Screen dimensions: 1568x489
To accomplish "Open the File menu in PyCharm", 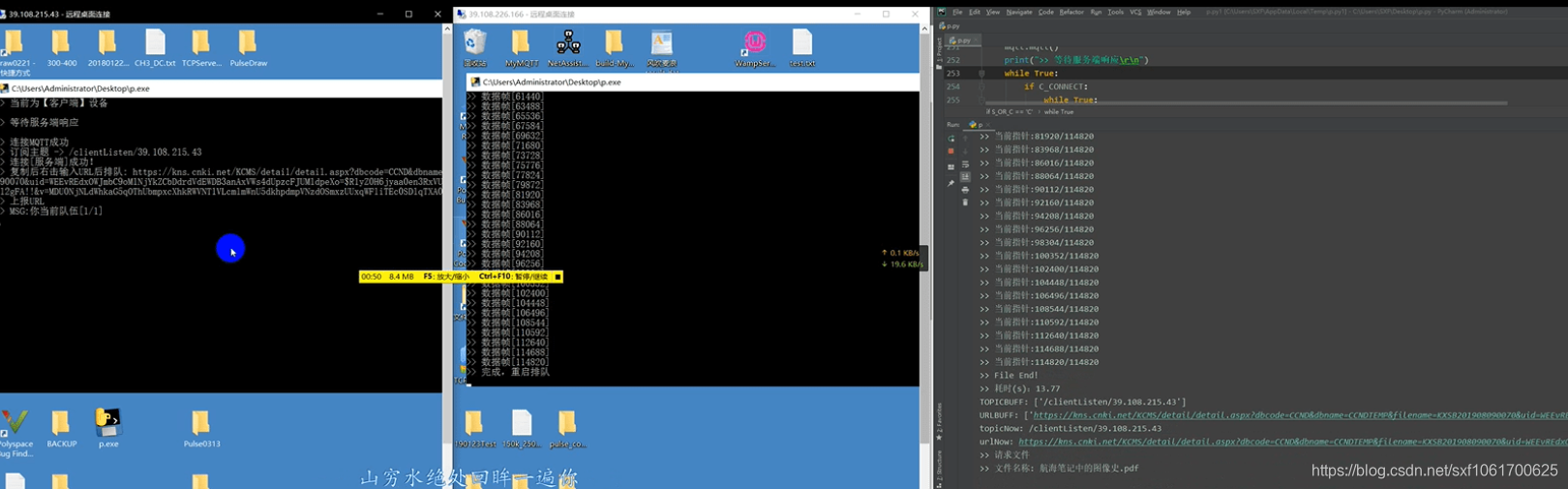I will [x=957, y=12].
